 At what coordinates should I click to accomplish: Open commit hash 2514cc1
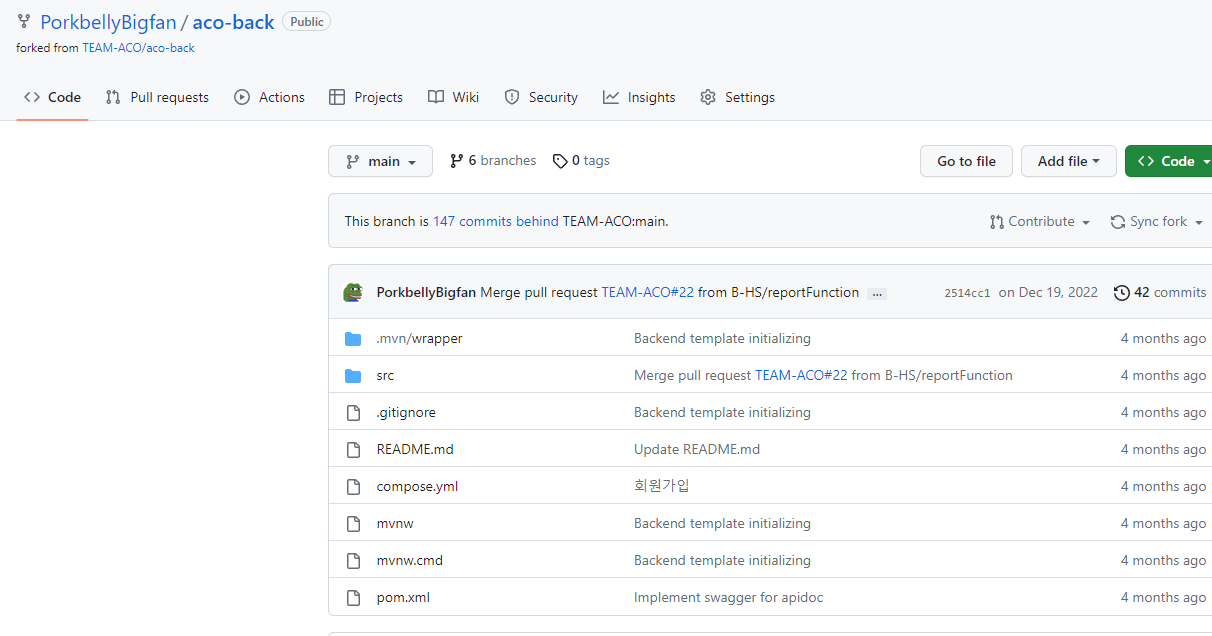[967, 293]
